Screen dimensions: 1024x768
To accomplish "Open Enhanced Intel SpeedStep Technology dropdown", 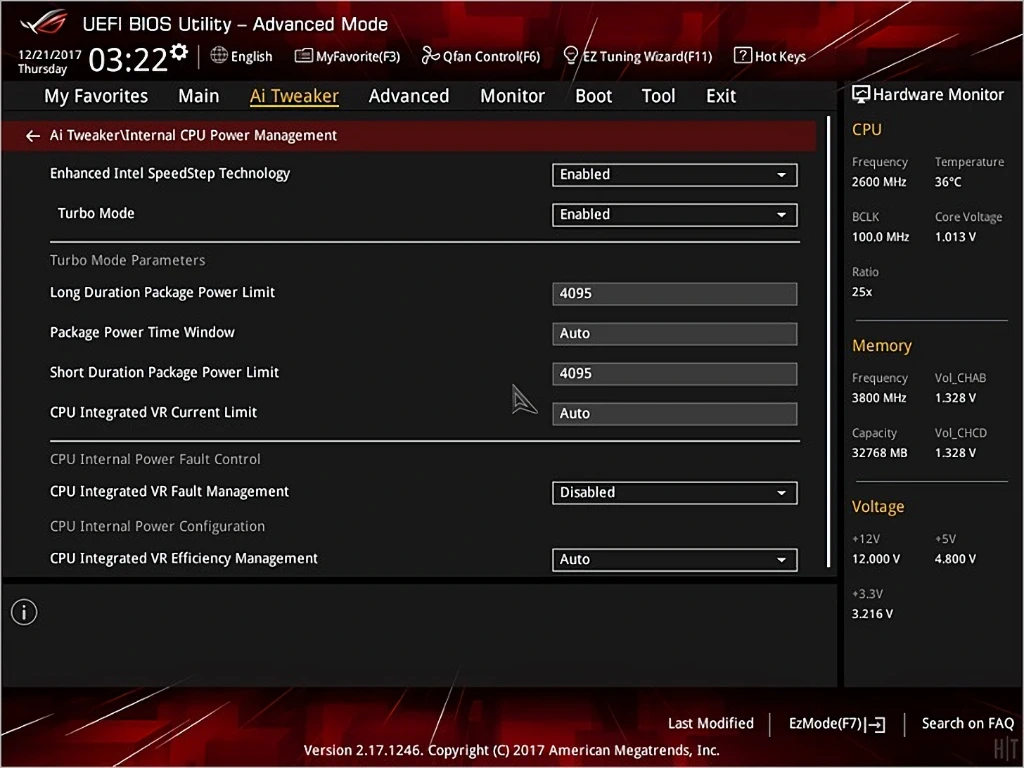I will pyautogui.click(x=675, y=175).
